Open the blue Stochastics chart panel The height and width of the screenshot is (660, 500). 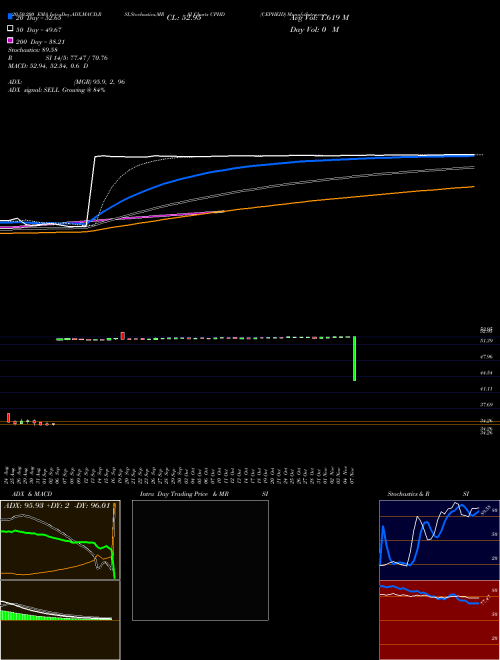439,540
